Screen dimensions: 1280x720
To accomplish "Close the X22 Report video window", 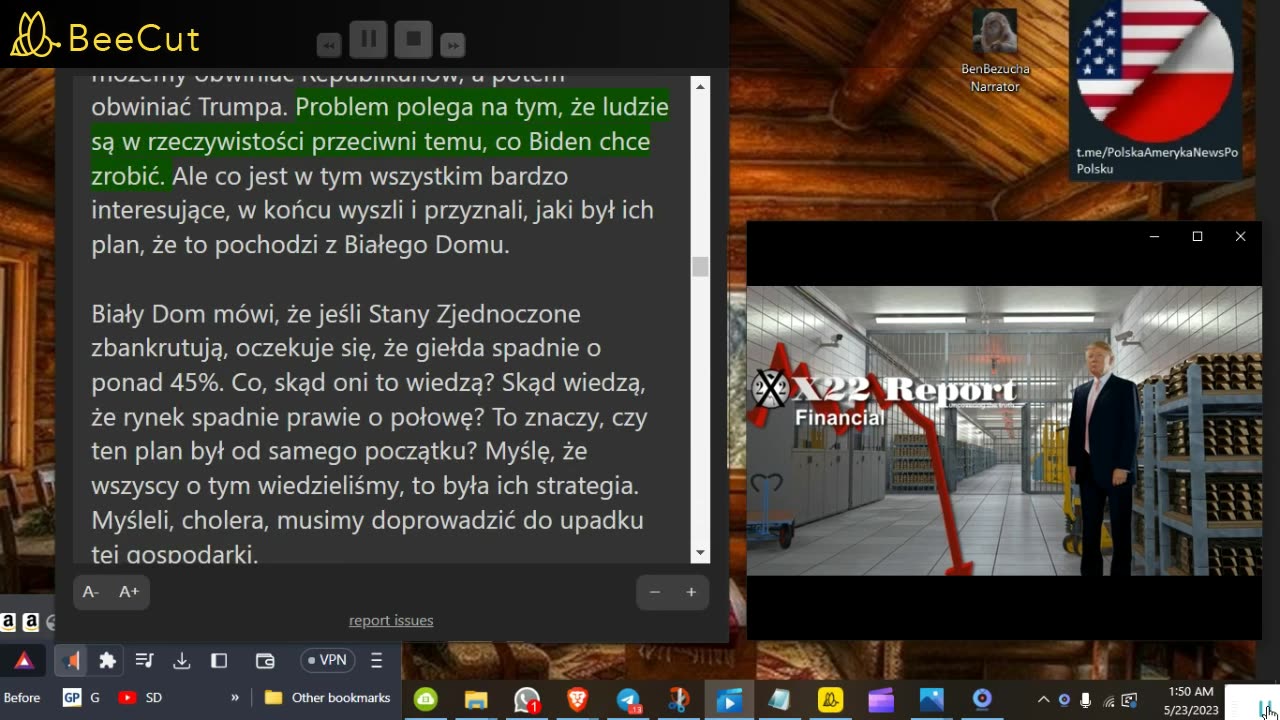I will pyautogui.click(x=1240, y=237).
